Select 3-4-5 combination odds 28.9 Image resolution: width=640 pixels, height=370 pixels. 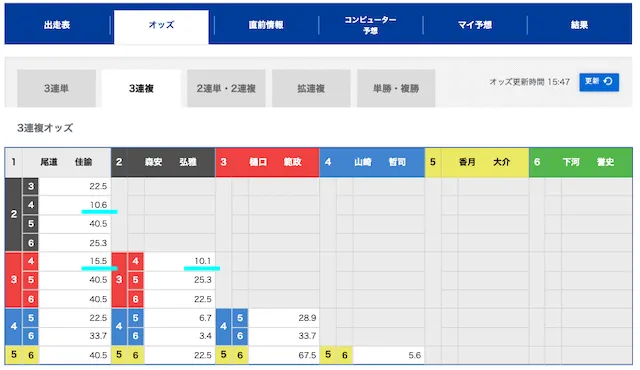tap(284, 318)
